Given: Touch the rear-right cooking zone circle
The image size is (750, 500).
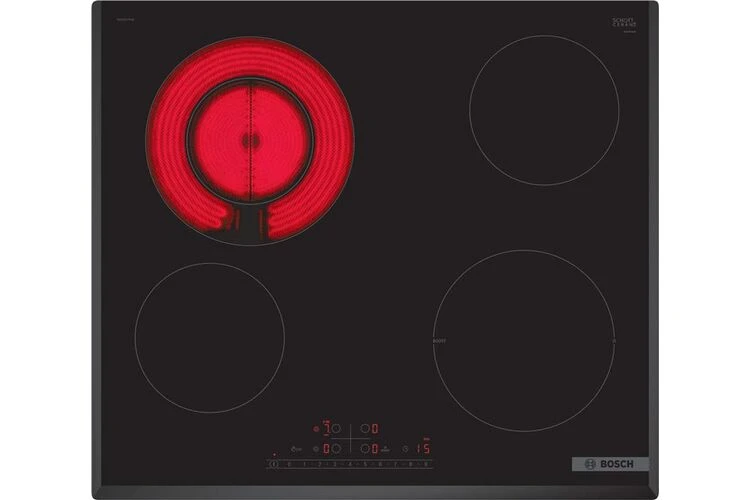Looking at the screenshot, I should [541, 102].
